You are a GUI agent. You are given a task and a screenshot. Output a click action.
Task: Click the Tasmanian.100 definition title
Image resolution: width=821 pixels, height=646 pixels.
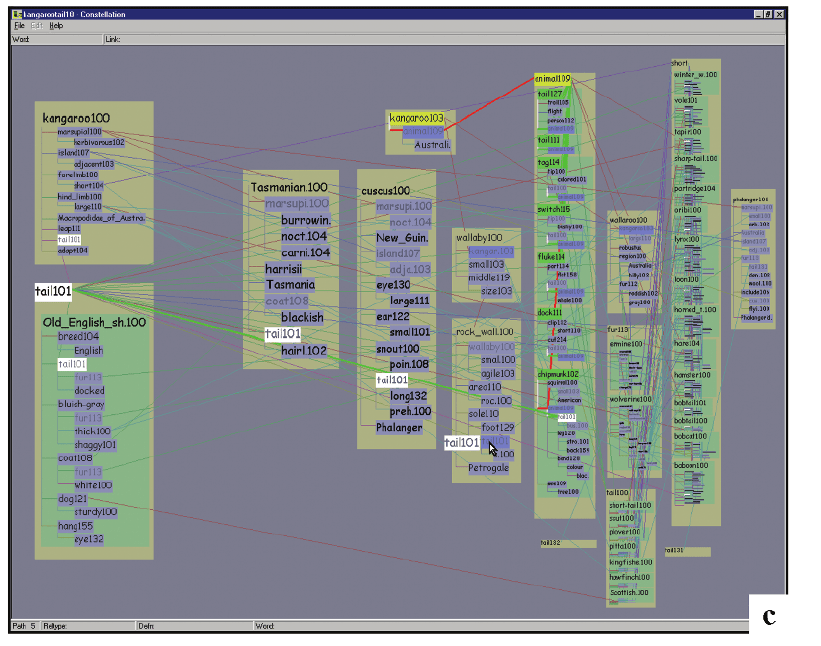coord(289,187)
